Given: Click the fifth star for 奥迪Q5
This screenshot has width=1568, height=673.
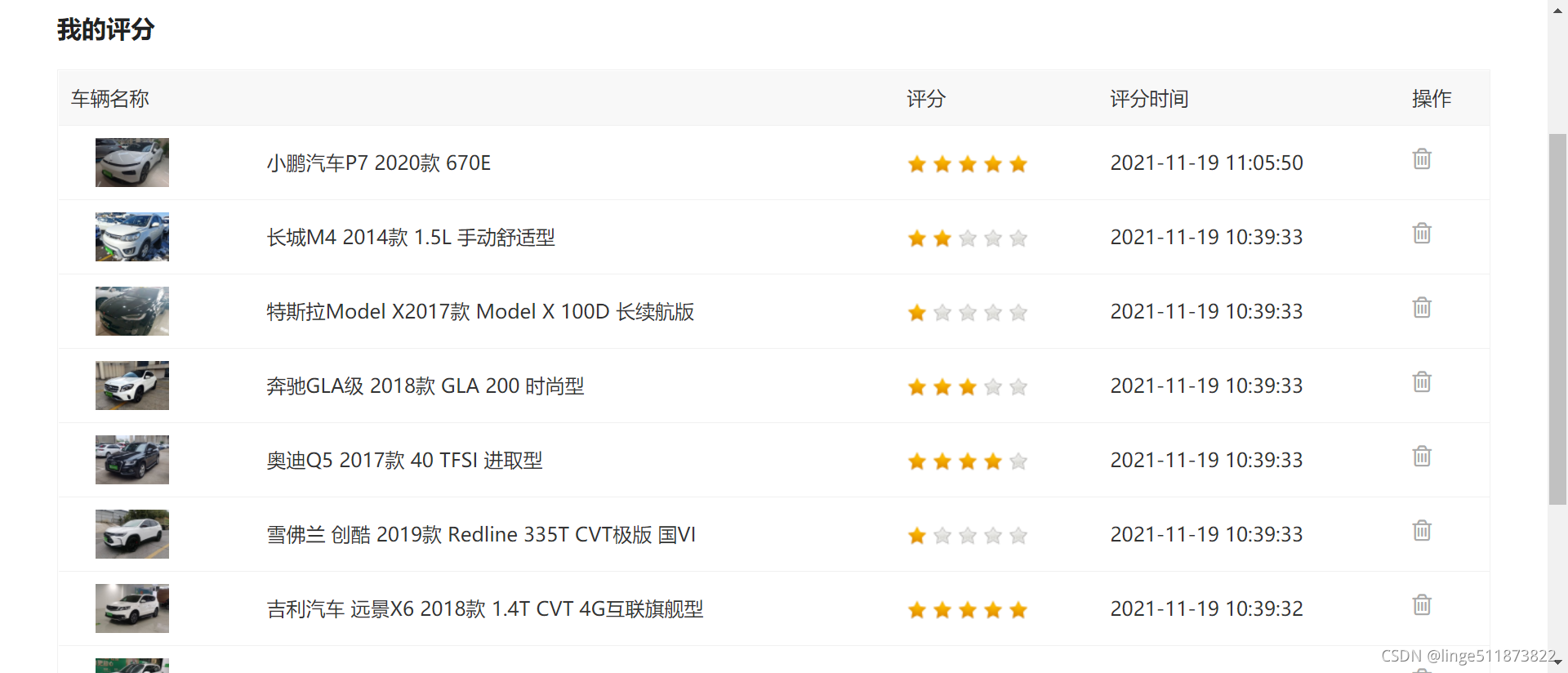Looking at the screenshot, I should (x=1018, y=461).
